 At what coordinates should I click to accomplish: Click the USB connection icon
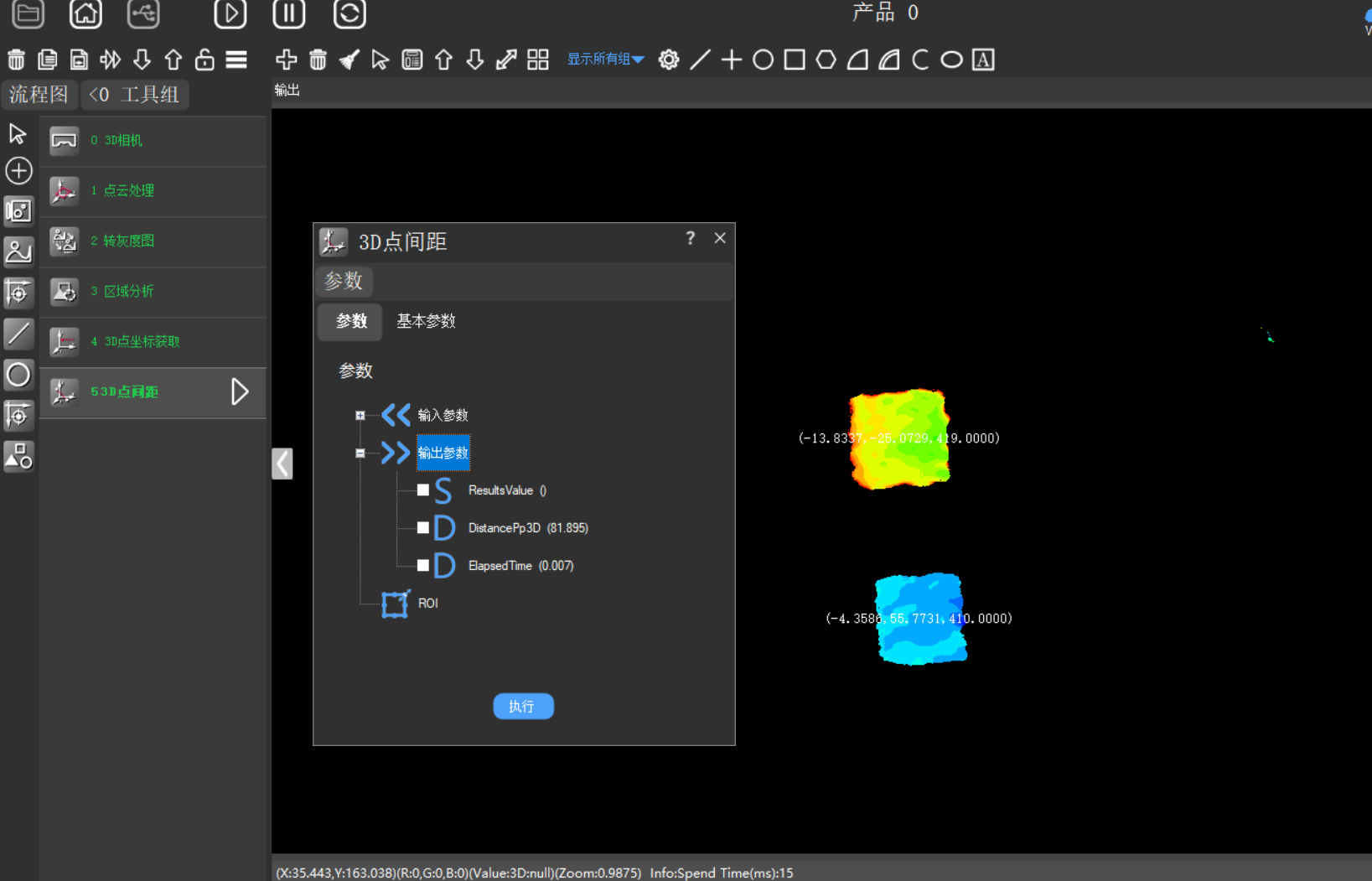[143, 13]
